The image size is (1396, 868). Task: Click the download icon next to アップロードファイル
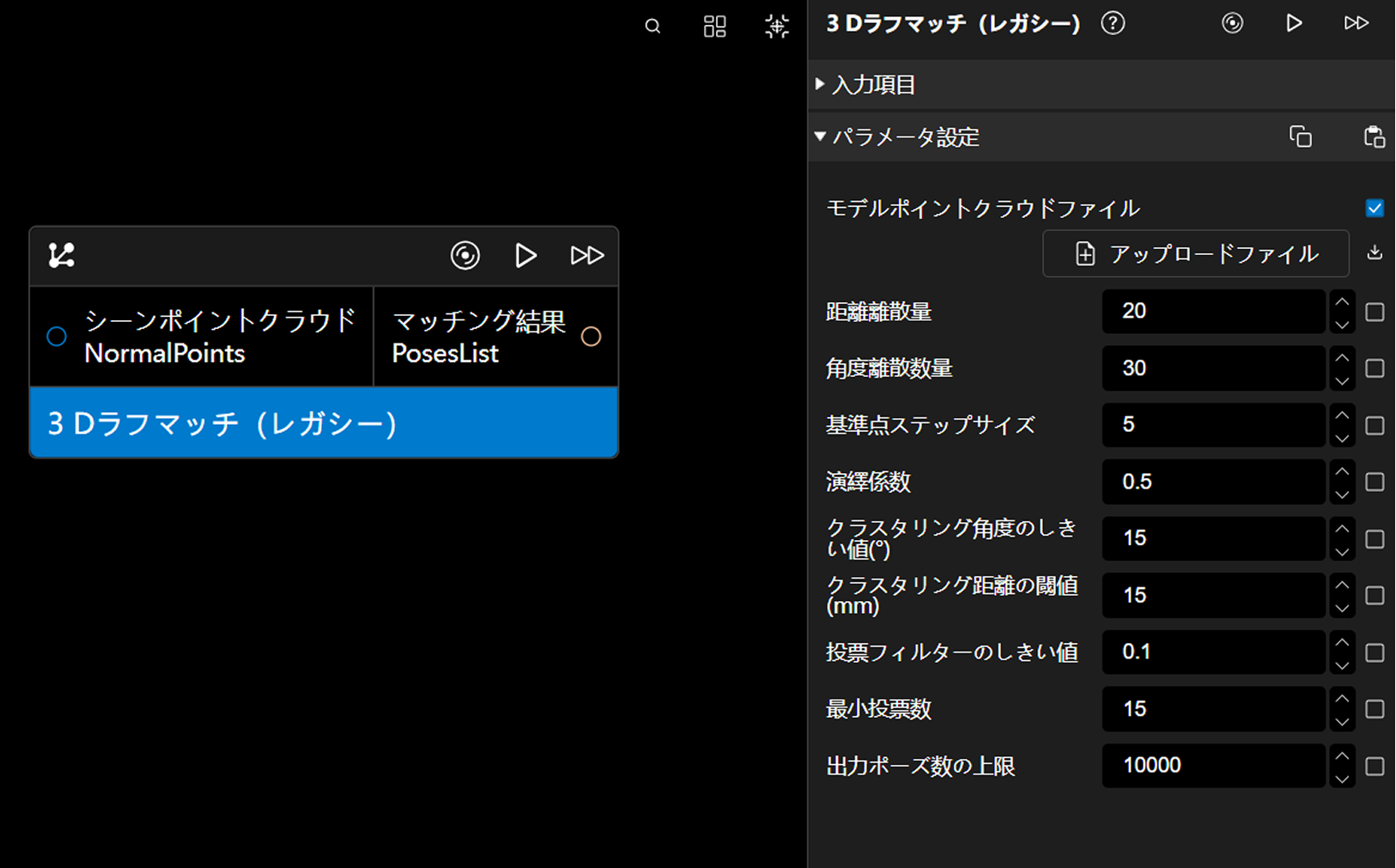tap(1375, 252)
